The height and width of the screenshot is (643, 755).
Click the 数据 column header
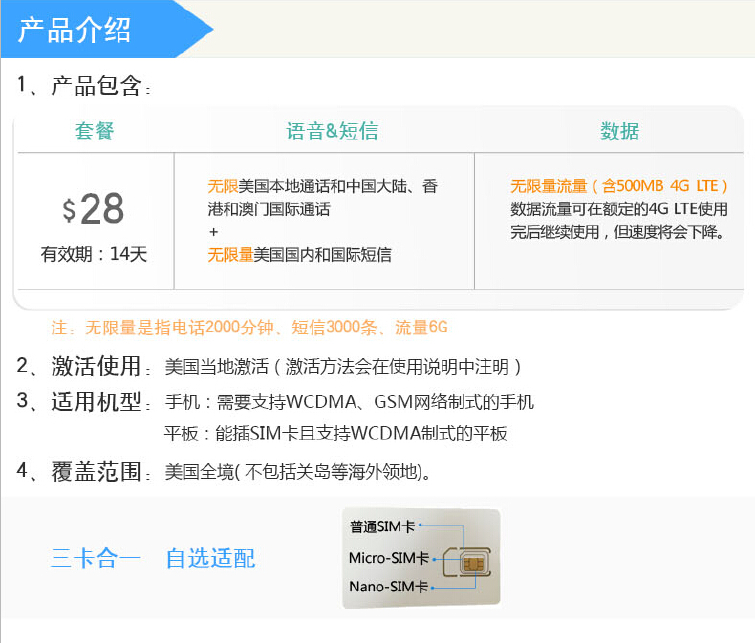point(619,131)
